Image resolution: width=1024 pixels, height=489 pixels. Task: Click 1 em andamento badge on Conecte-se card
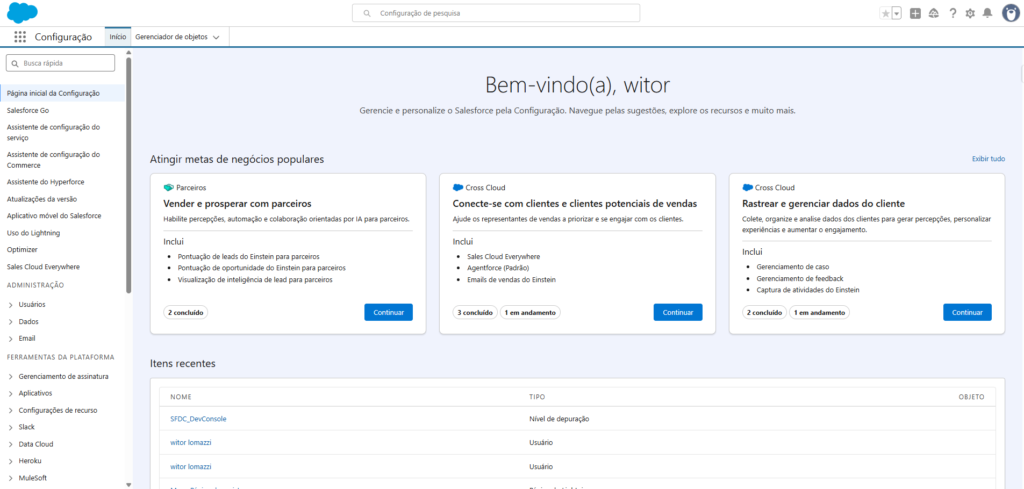[530, 313]
